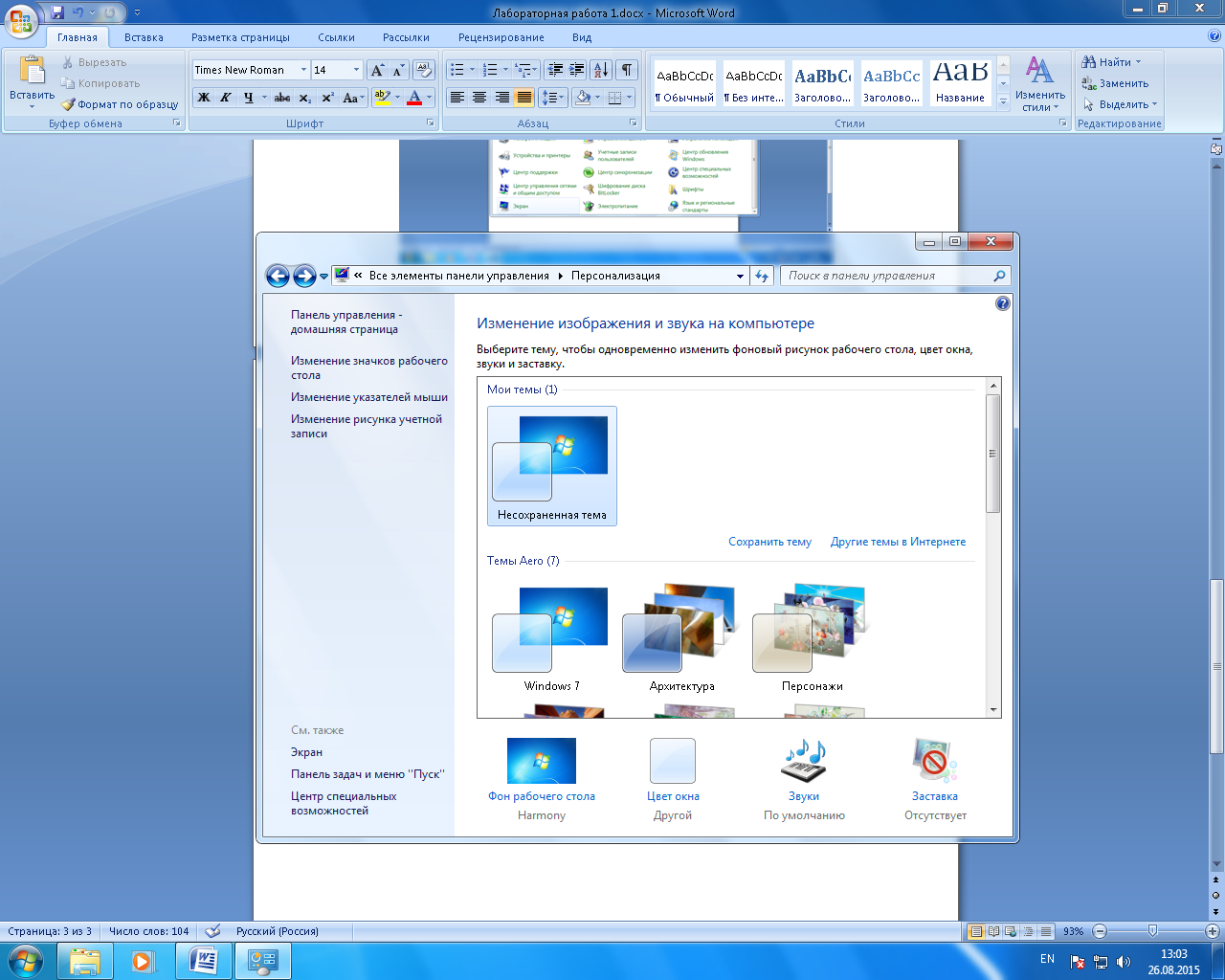
Task: Click the spelling check icon in status bar
Action: [212, 931]
